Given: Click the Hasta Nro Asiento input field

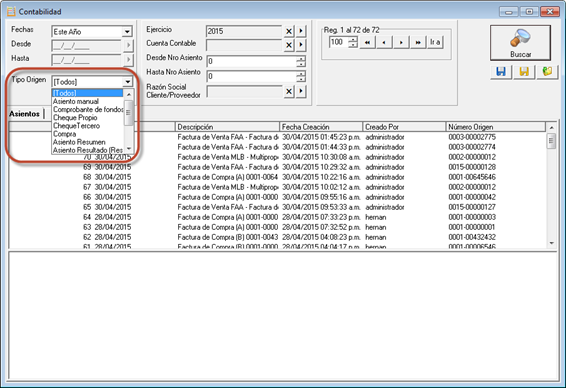Looking at the screenshot, I should (x=251, y=76).
